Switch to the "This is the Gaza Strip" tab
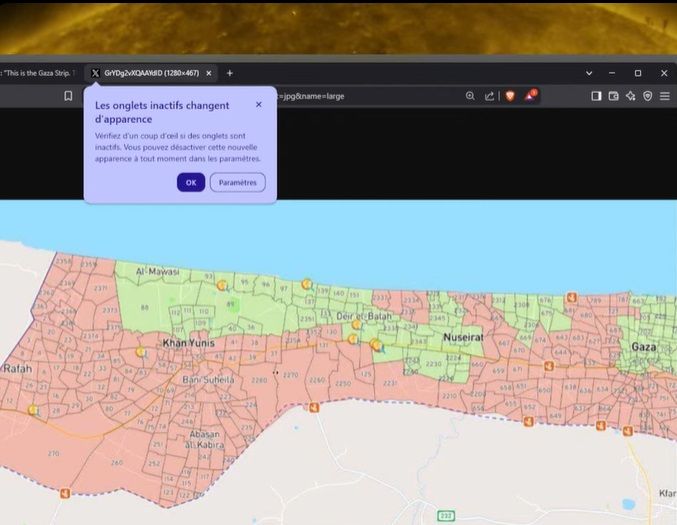The image size is (677, 525). [x=36, y=73]
